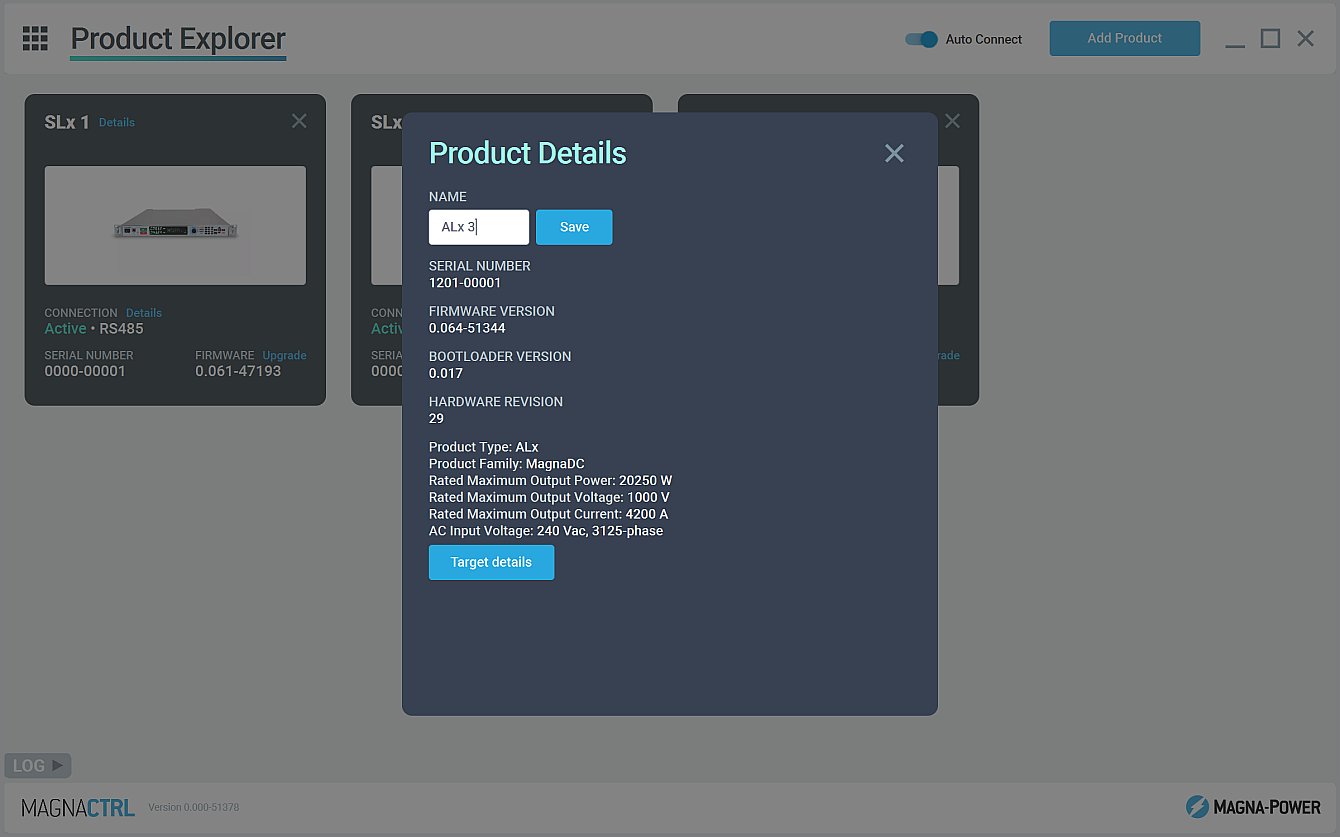Toggle the Auto Connect switch
This screenshot has width=1340, height=837.
click(x=921, y=39)
